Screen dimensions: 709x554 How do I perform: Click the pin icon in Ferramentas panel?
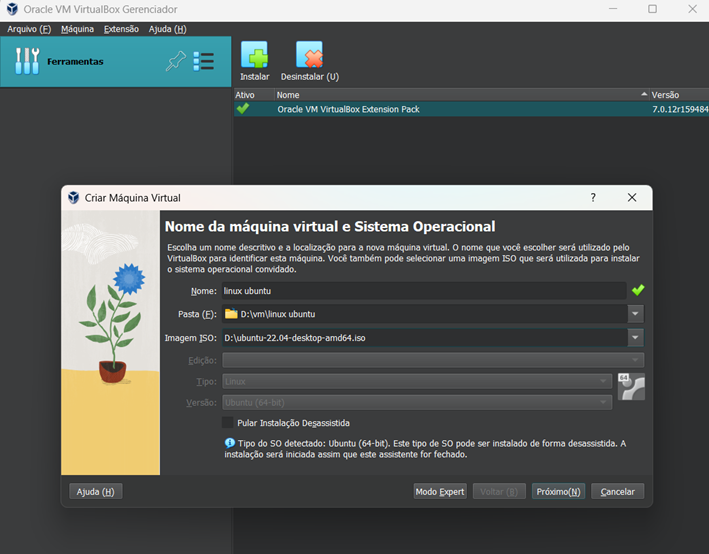pyautogui.click(x=176, y=61)
